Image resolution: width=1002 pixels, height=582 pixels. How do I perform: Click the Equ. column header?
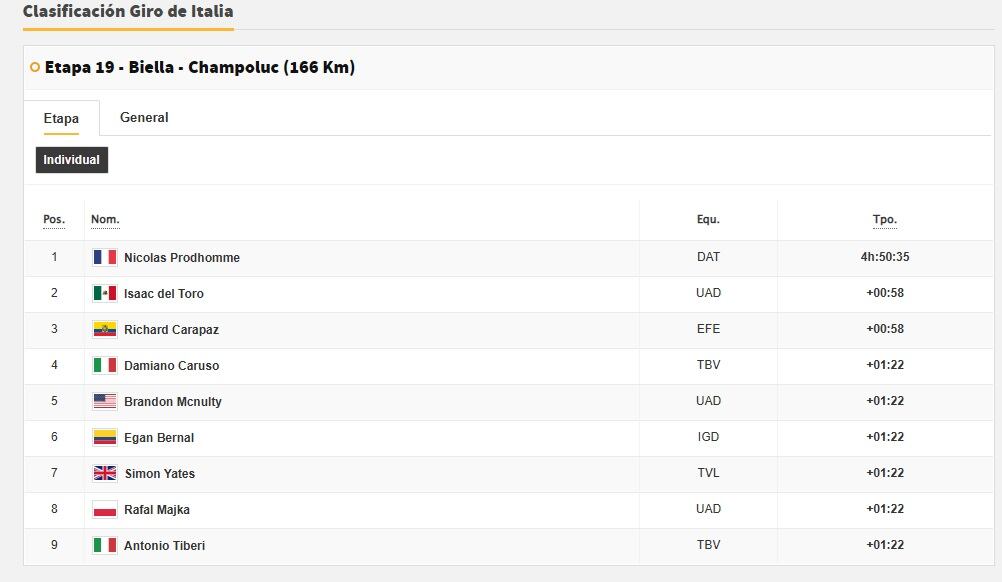pos(708,219)
